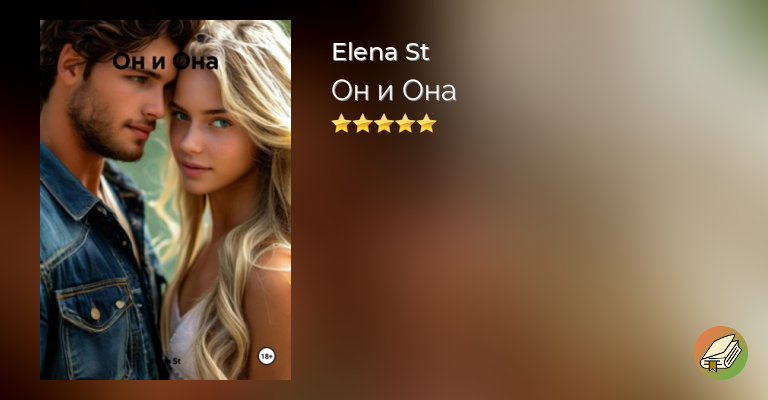768x400 pixels.
Task: Click the 18+ age badge on cover
Action: click(x=266, y=356)
